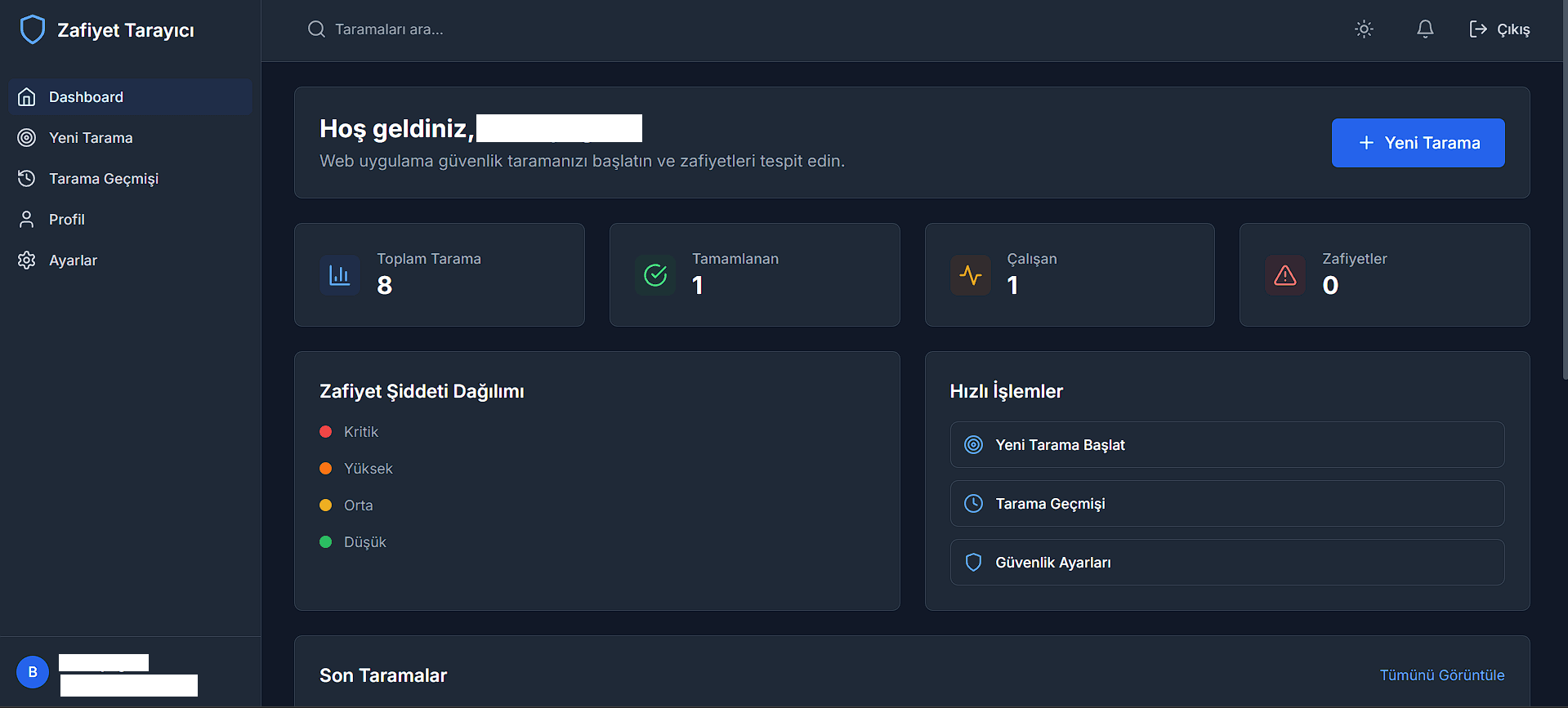Click the user avatar with letter B

click(x=33, y=672)
